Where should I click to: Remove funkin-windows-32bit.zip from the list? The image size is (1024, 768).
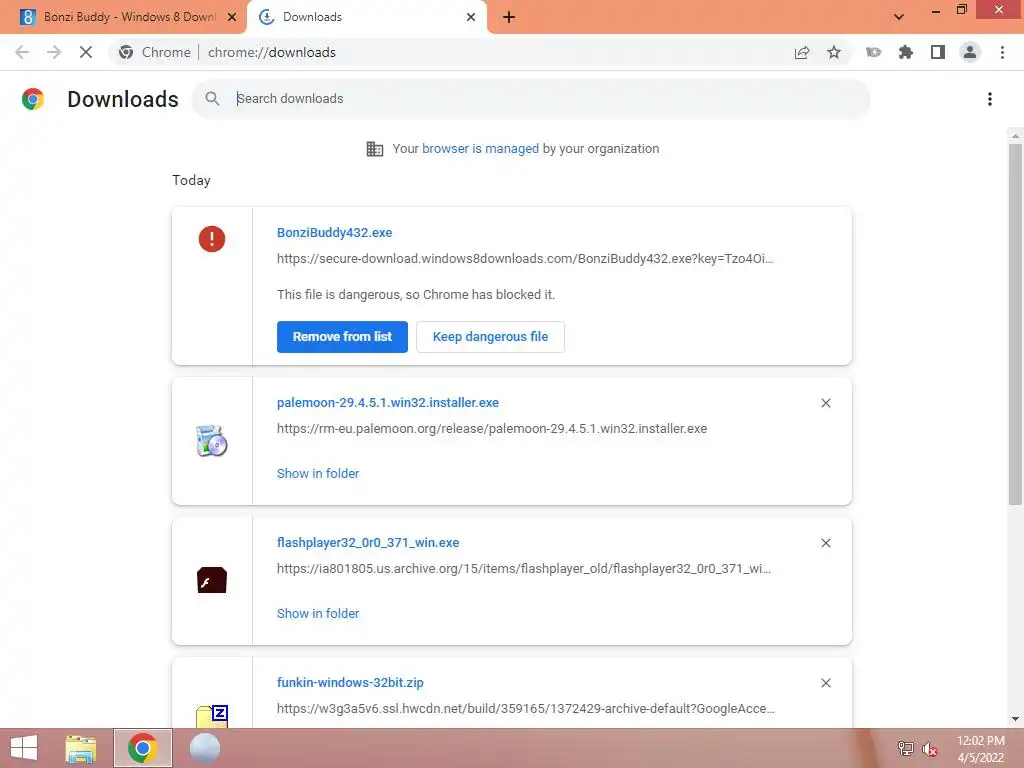(x=825, y=683)
